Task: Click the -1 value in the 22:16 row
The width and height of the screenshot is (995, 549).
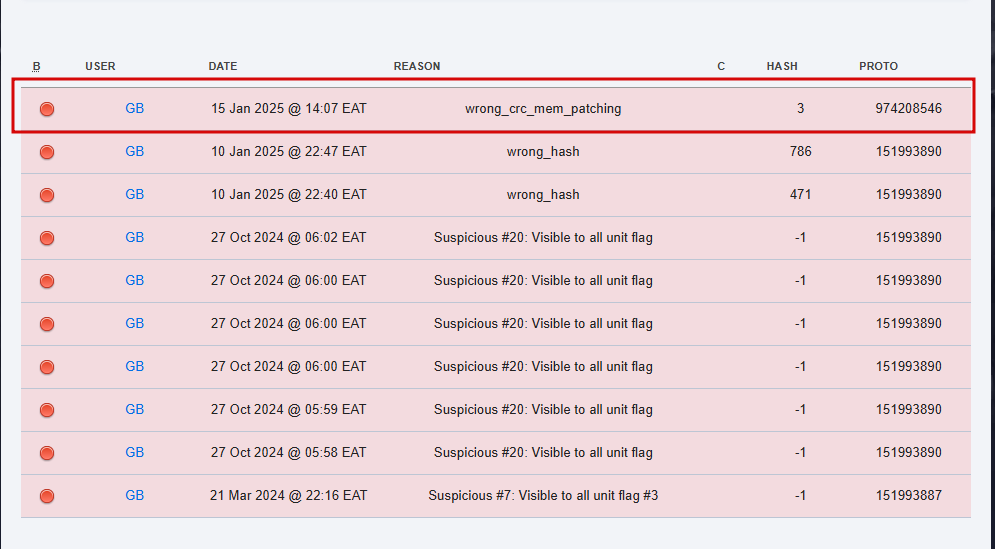Action: click(x=801, y=496)
